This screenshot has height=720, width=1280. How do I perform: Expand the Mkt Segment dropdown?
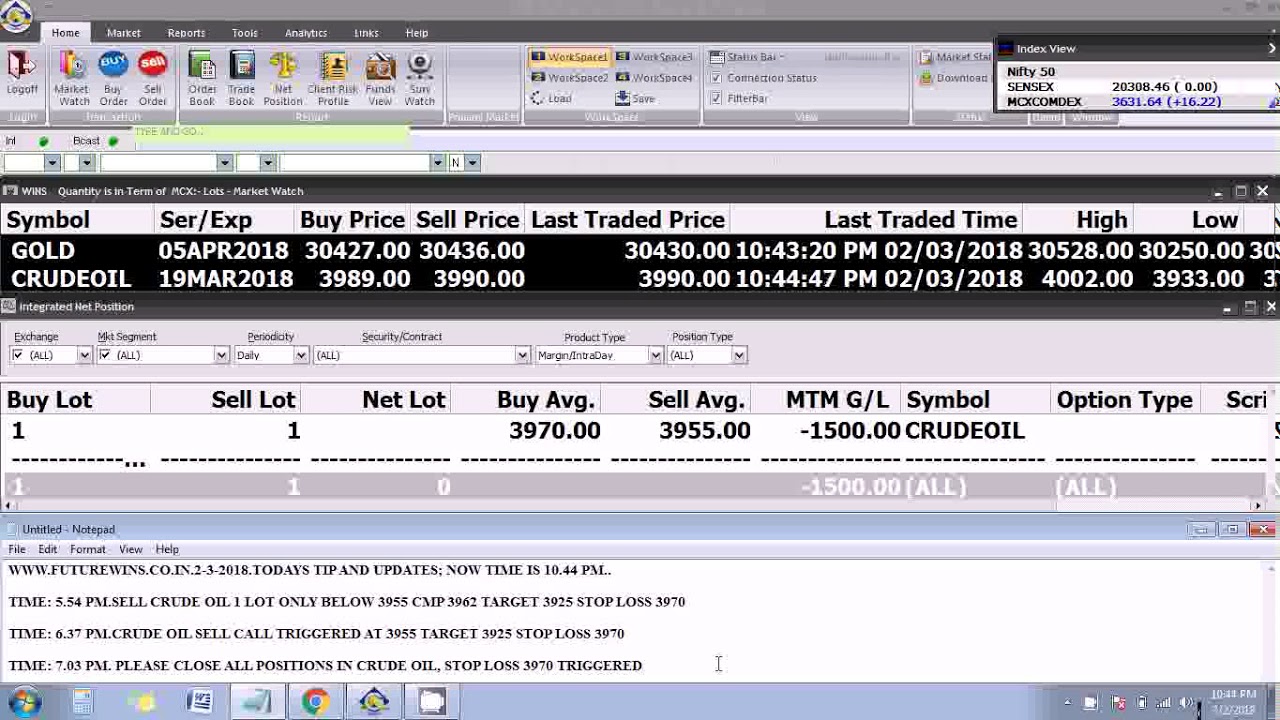221,355
